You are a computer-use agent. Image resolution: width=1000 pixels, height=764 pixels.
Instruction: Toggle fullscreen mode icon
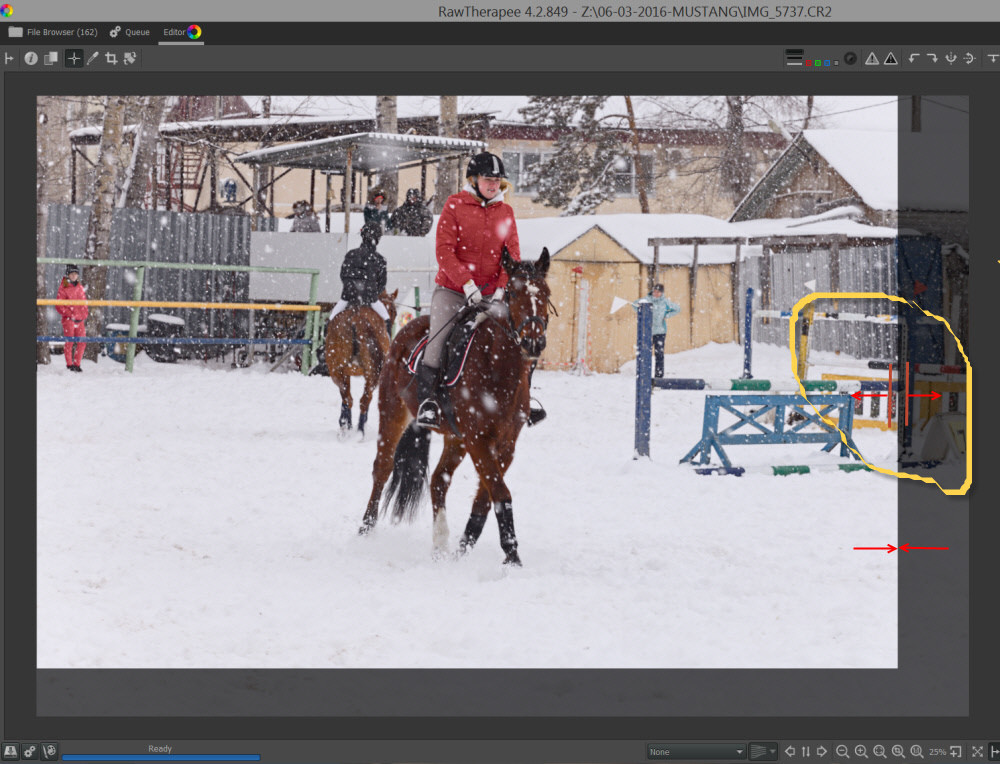click(x=977, y=752)
